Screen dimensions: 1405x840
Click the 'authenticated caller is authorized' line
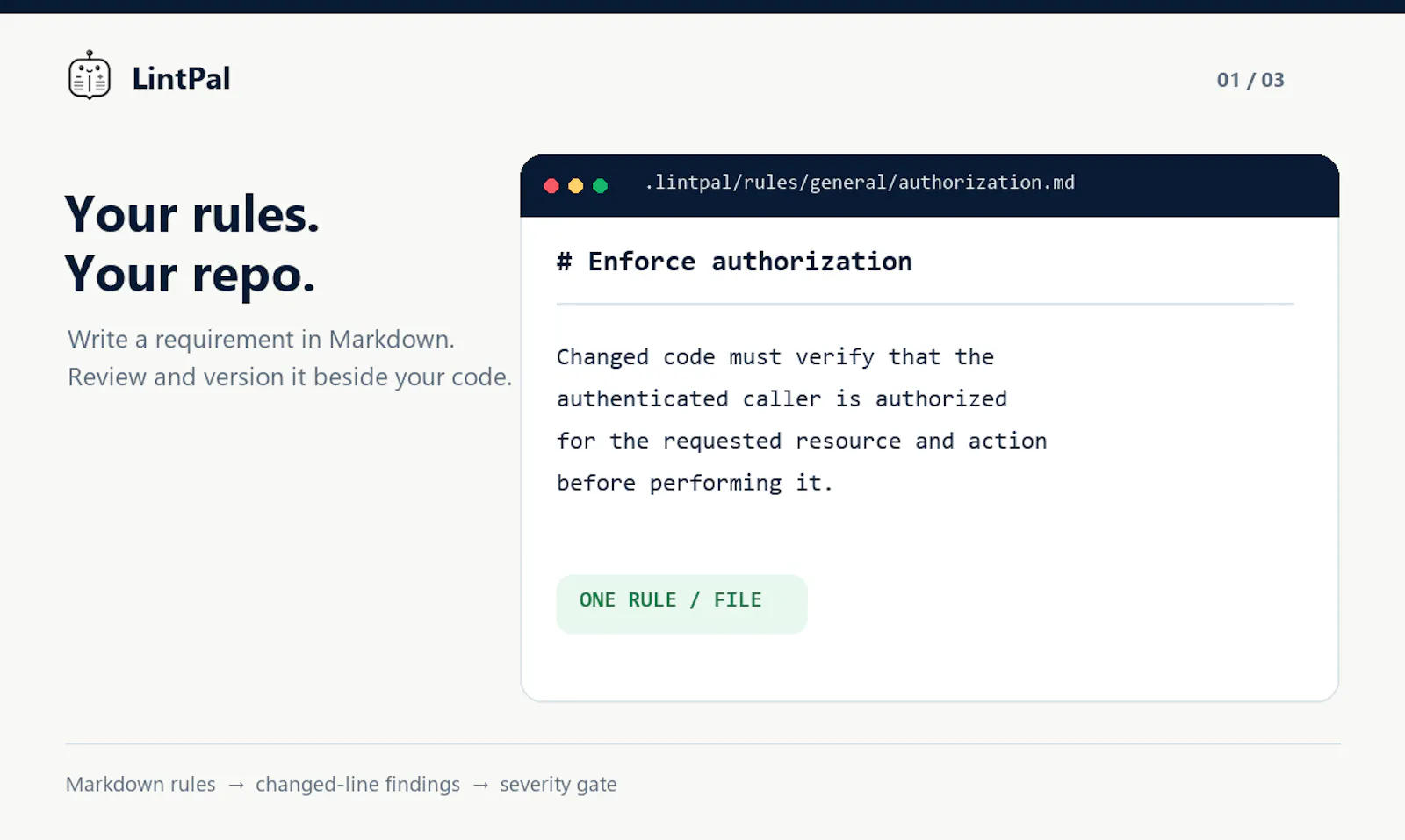(x=782, y=399)
